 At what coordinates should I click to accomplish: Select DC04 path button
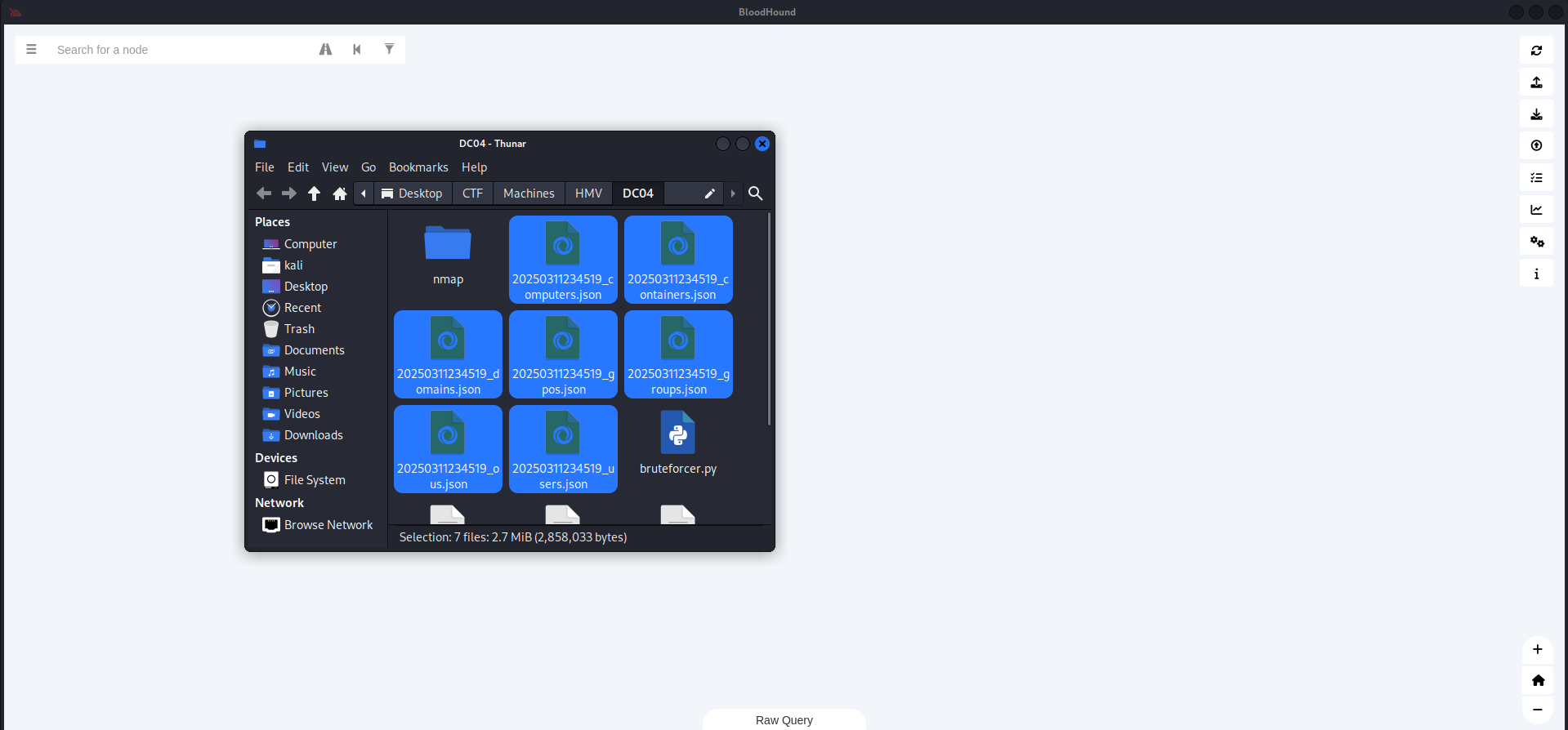tap(638, 193)
